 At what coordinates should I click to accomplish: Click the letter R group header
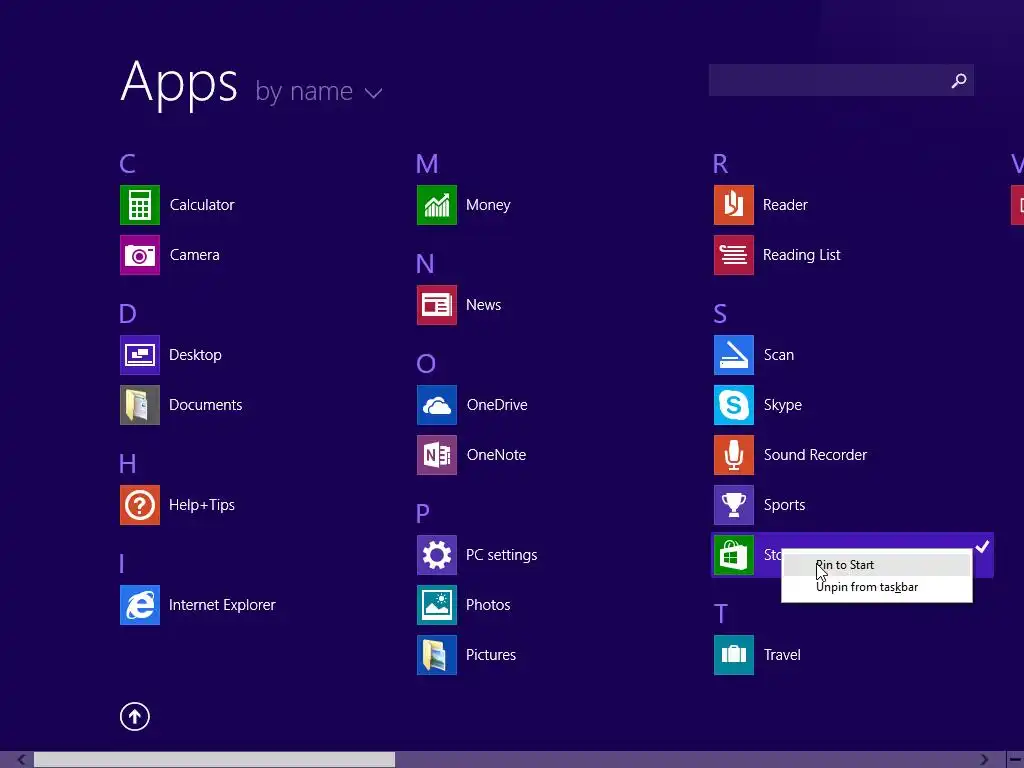click(720, 164)
